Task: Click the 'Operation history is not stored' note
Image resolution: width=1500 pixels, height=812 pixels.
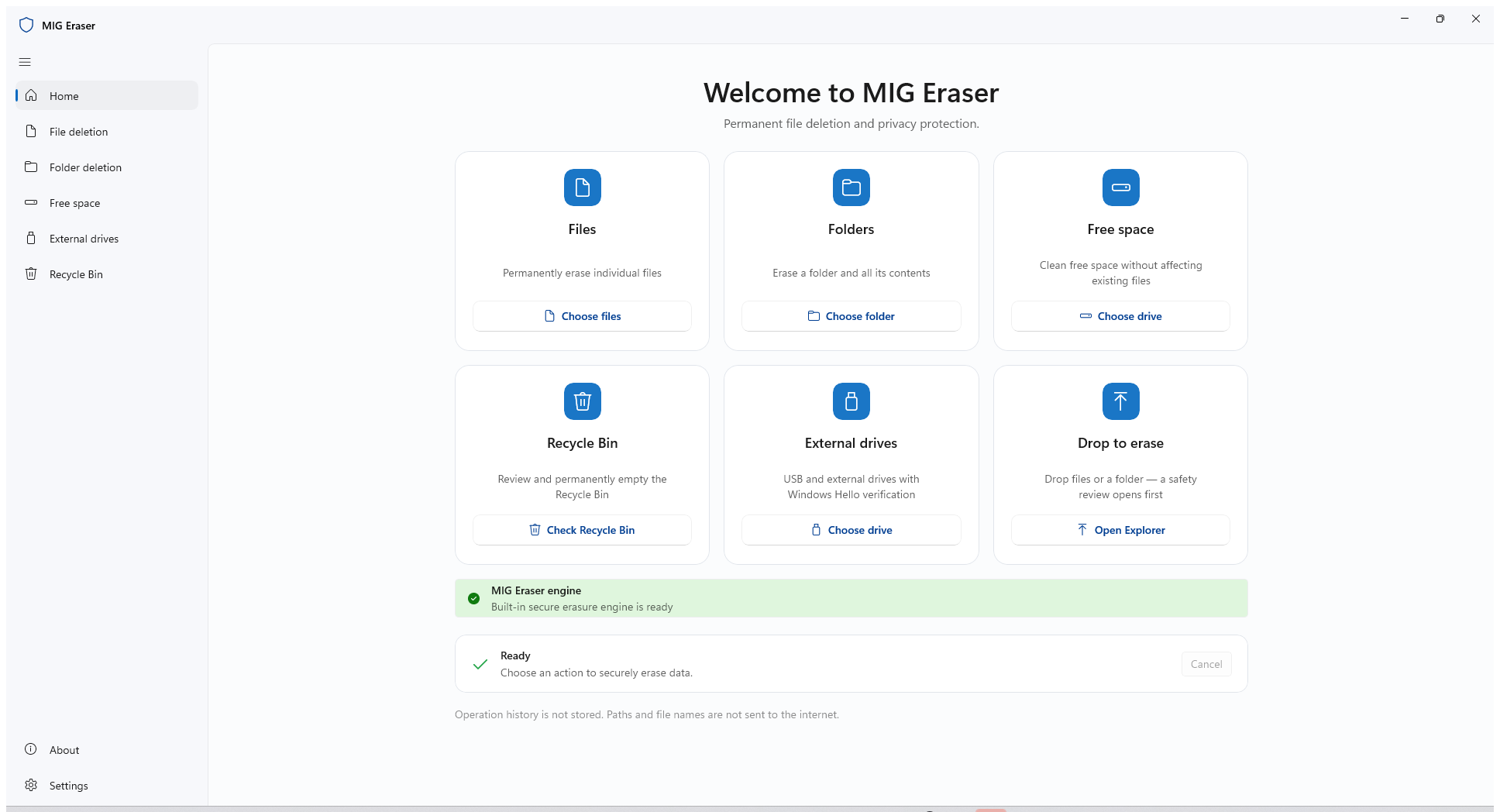Action: (647, 714)
